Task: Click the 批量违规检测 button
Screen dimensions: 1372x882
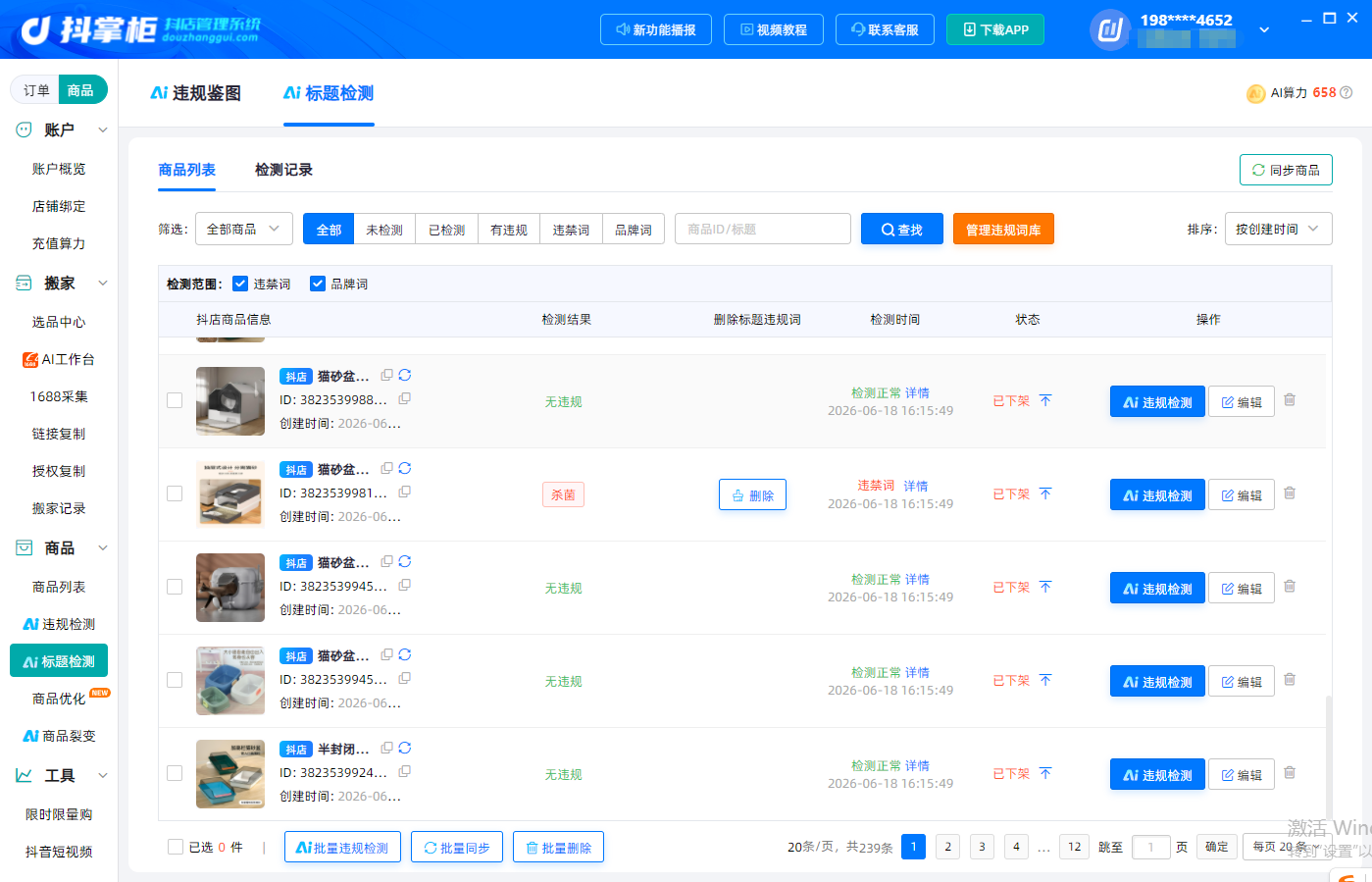Action: click(342, 847)
